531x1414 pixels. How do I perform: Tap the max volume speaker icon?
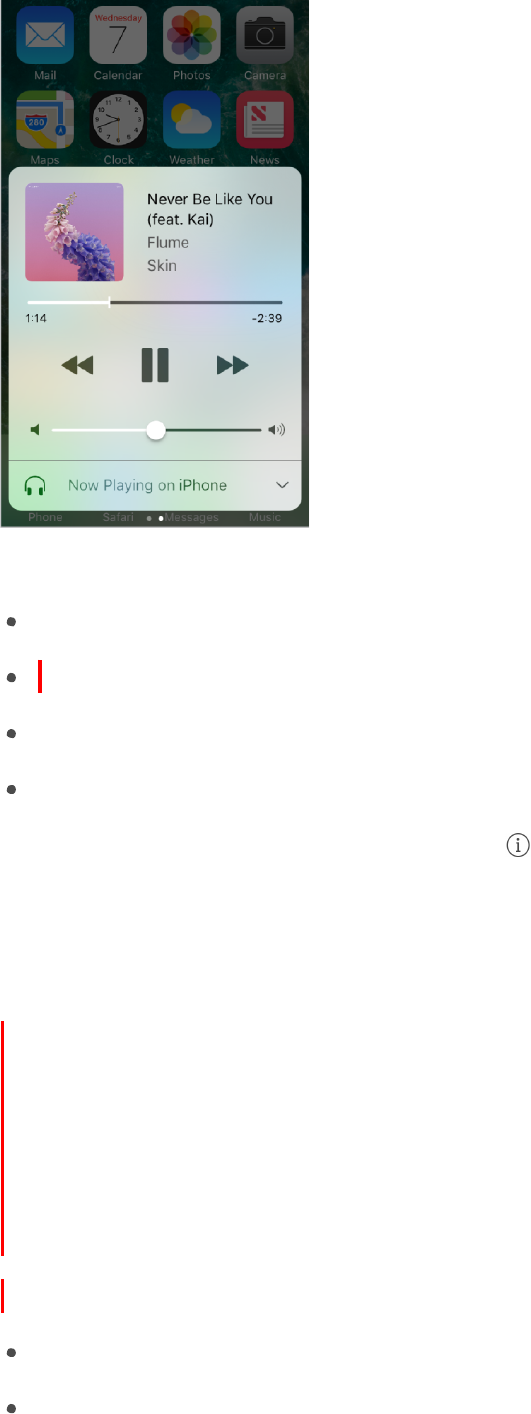coord(277,430)
